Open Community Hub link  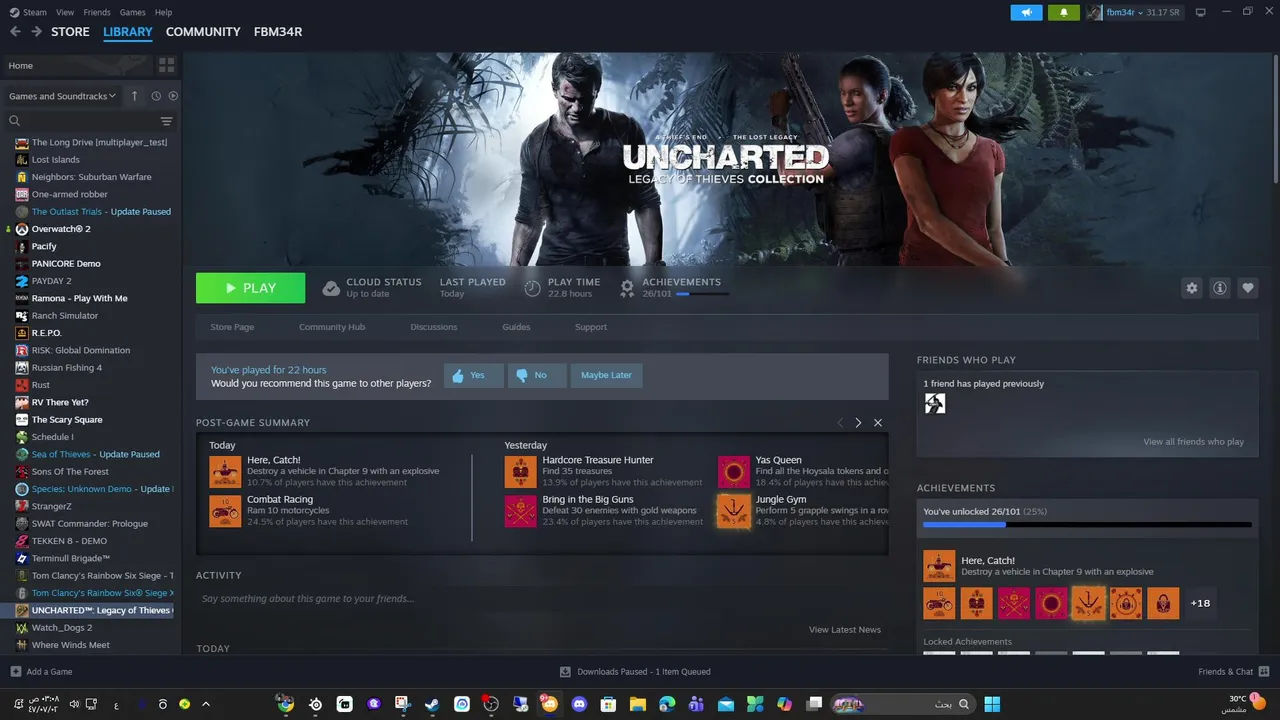332,327
